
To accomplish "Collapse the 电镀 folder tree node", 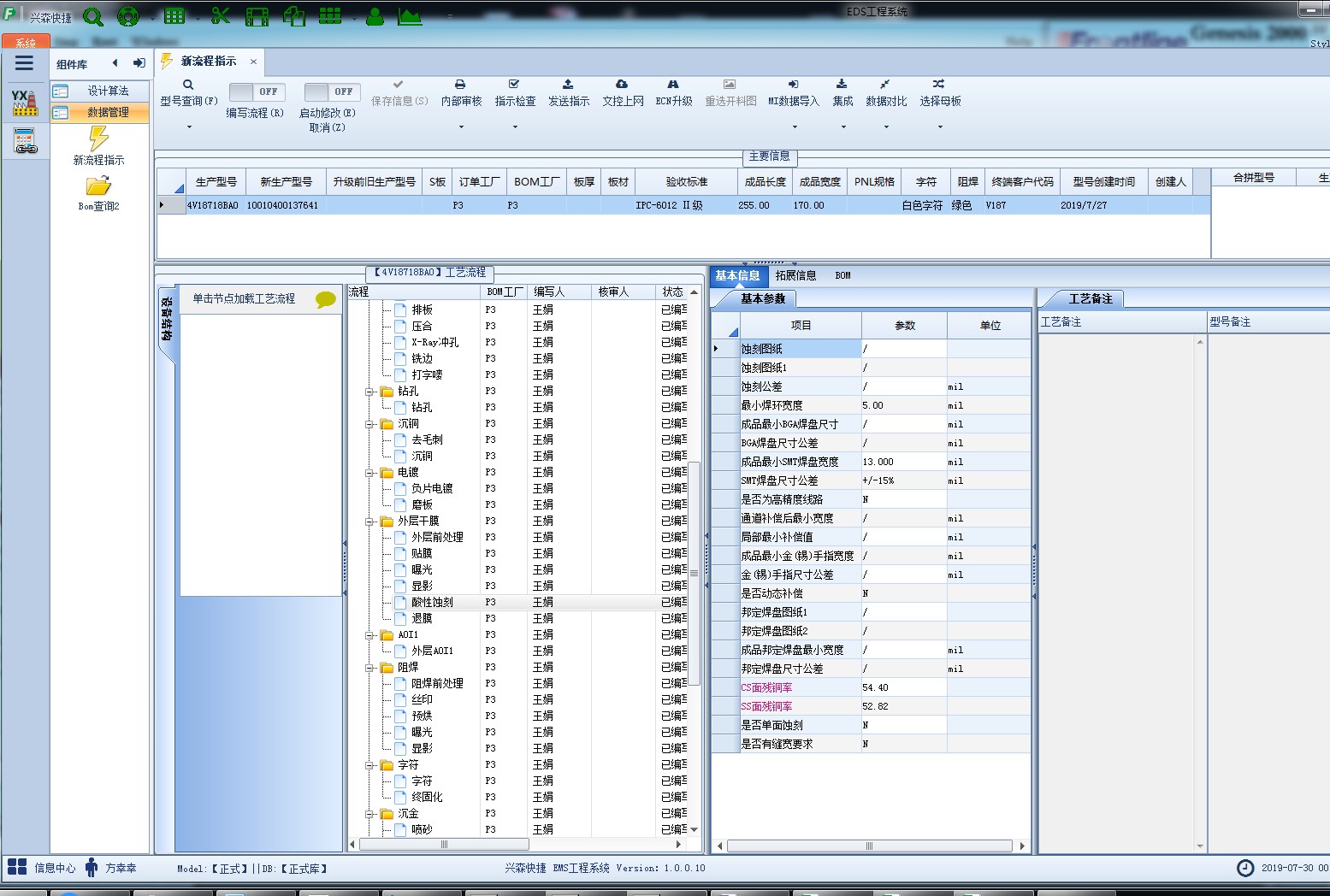I will (370, 473).
